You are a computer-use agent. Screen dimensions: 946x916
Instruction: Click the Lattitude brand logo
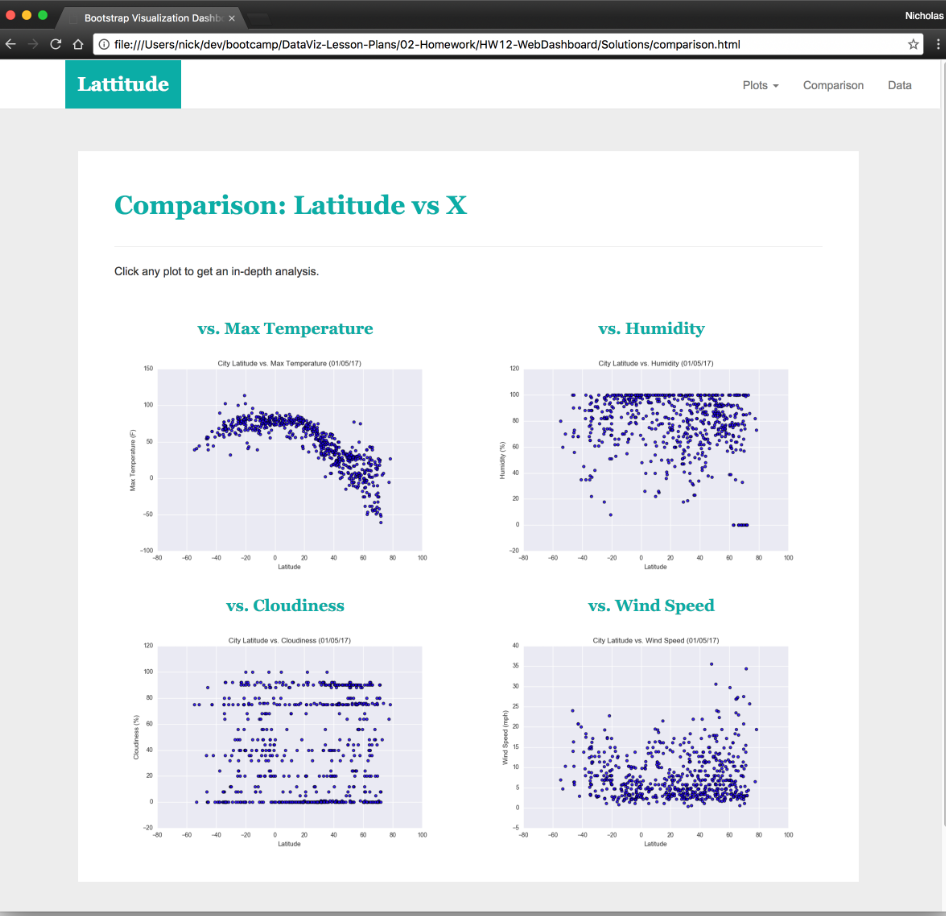[x=123, y=84]
